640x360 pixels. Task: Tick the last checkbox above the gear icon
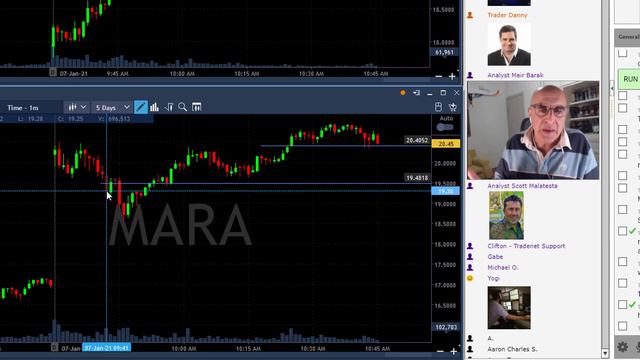(622, 326)
